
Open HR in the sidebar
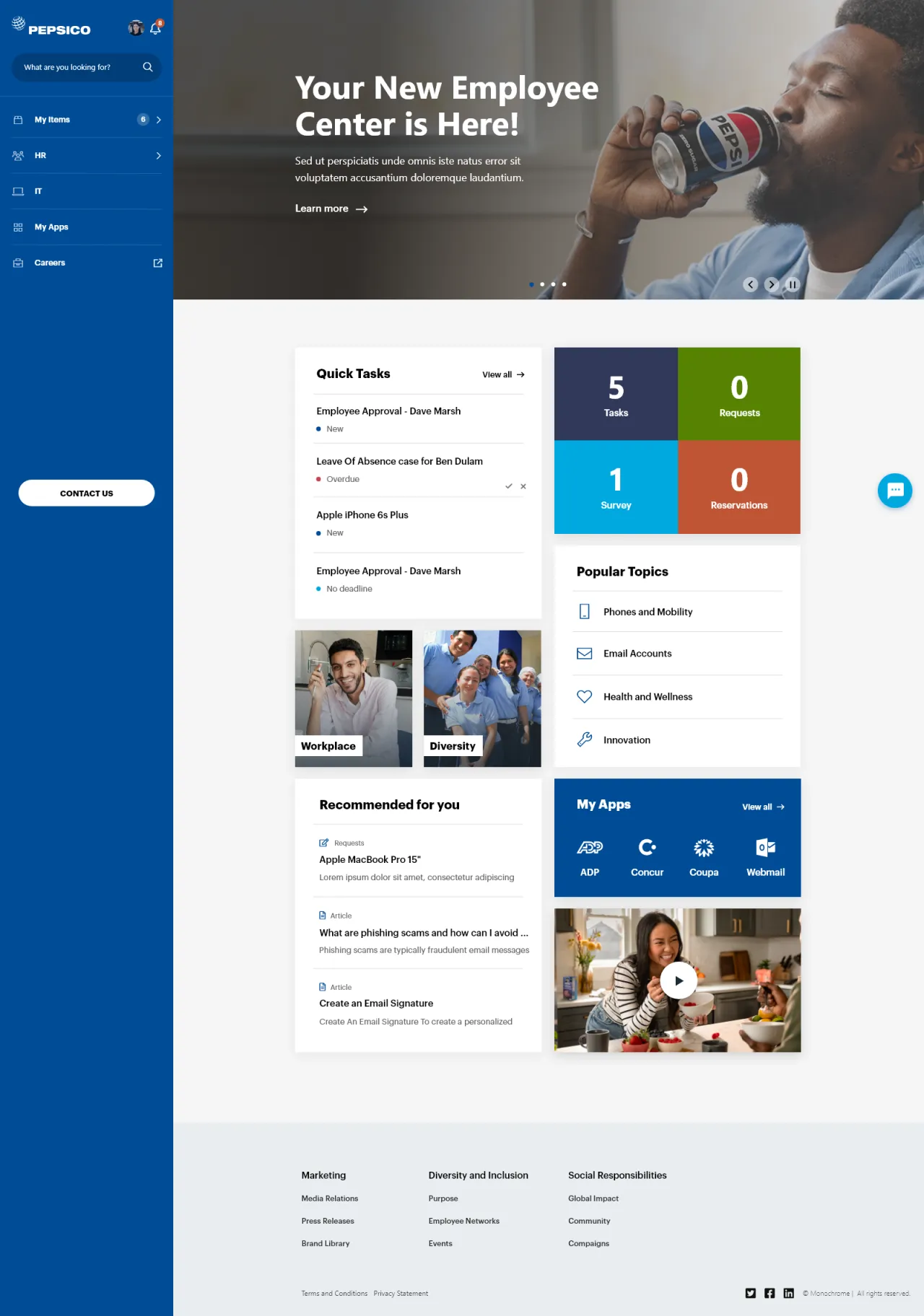[x=40, y=156]
